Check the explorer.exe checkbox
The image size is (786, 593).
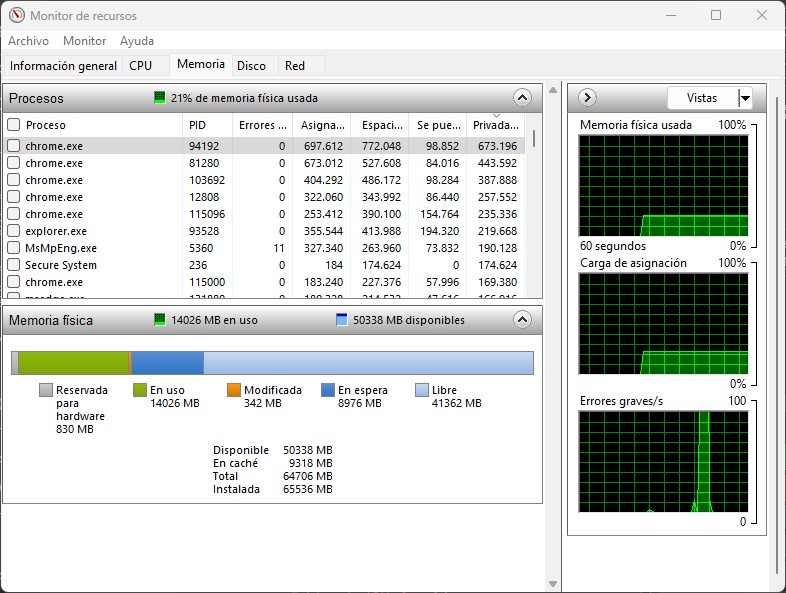pos(14,231)
